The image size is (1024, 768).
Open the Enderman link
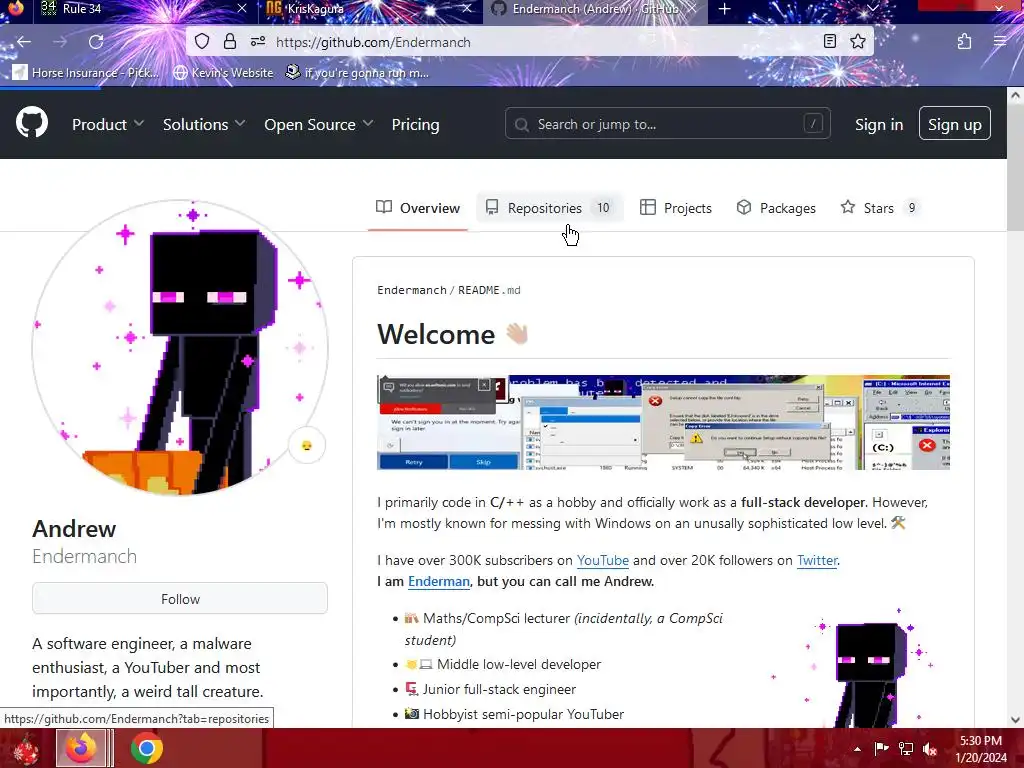[439, 581]
